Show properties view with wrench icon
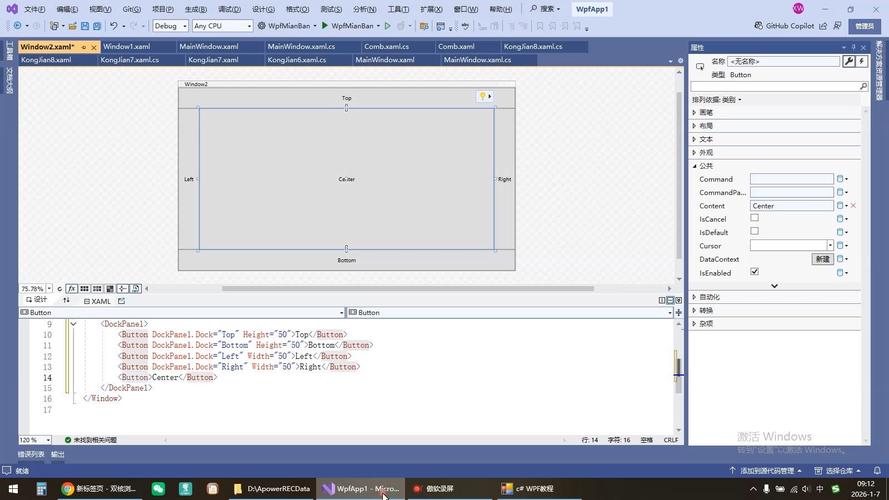 point(849,61)
